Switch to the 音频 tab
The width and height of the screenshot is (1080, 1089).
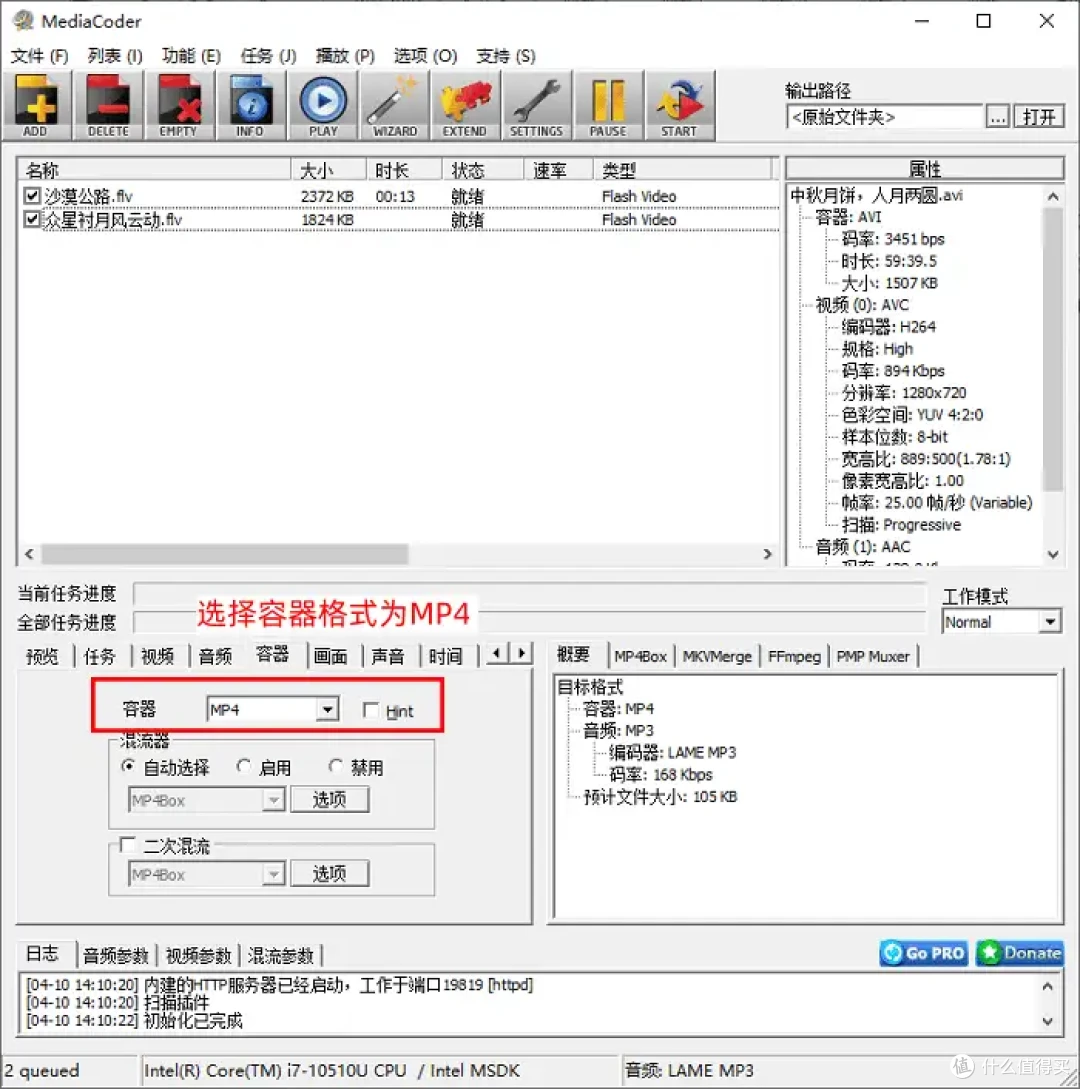tap(215, 656)
